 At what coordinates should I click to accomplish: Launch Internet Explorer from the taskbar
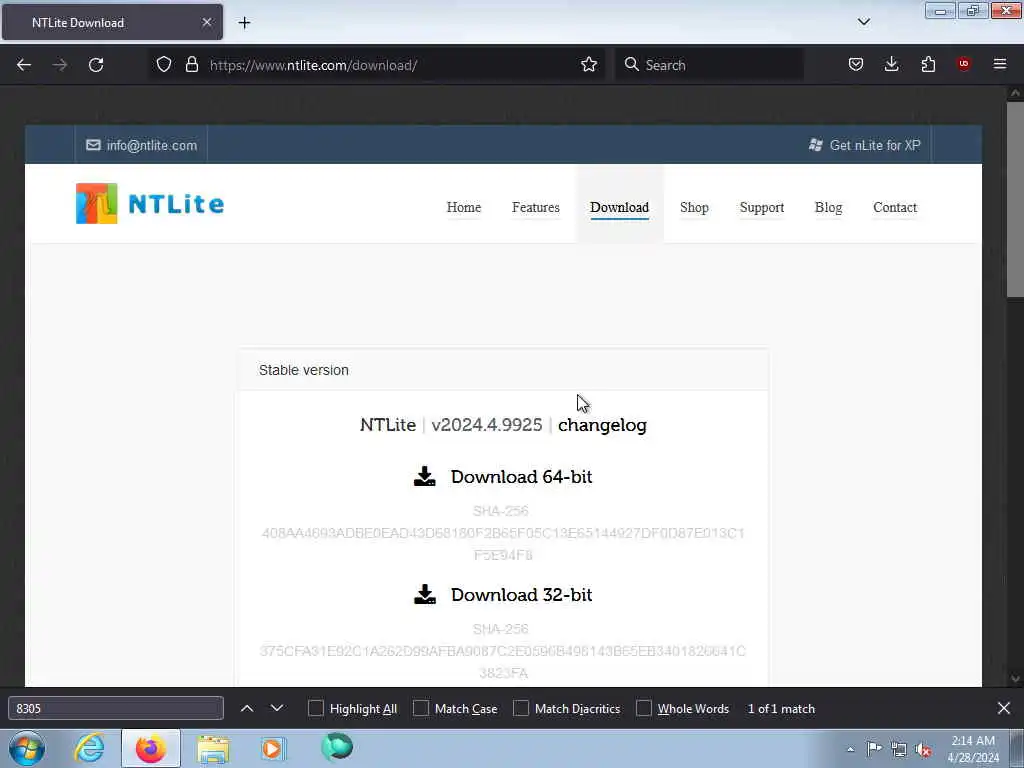coord(89,748)
